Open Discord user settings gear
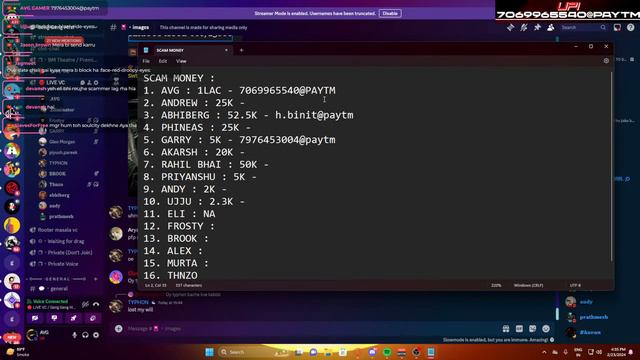The height and width of the screenshot is (360, 640). click(96, 335)
